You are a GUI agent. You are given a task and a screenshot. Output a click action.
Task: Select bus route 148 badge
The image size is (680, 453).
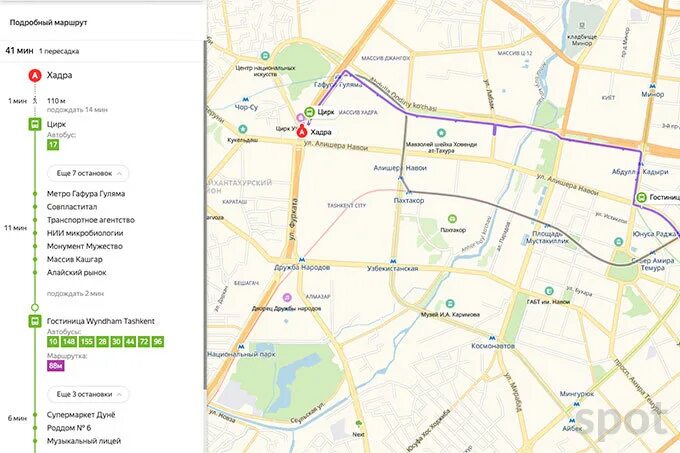tap(69, 342)
